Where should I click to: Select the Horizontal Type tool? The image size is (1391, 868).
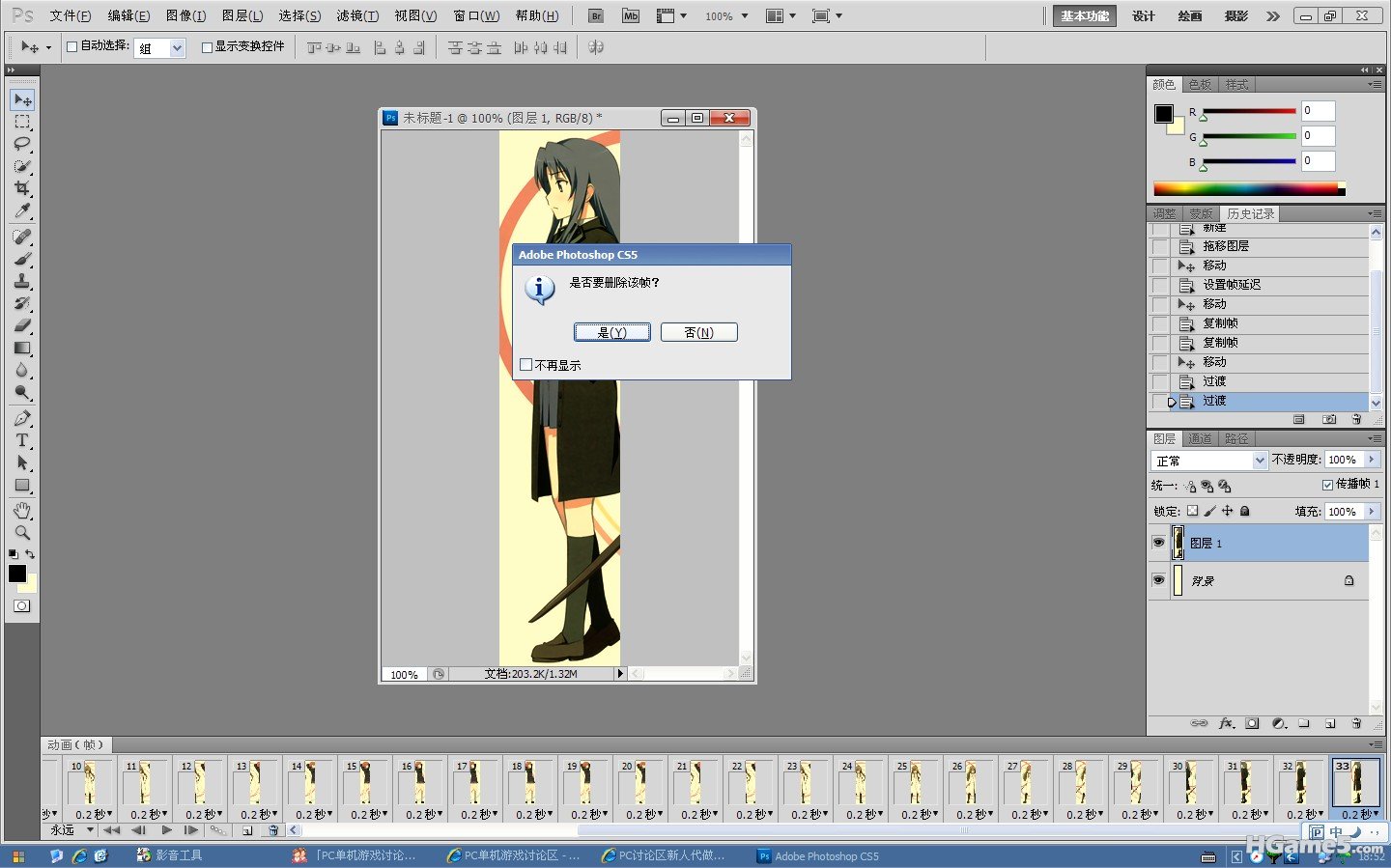(x=22, y=440)
